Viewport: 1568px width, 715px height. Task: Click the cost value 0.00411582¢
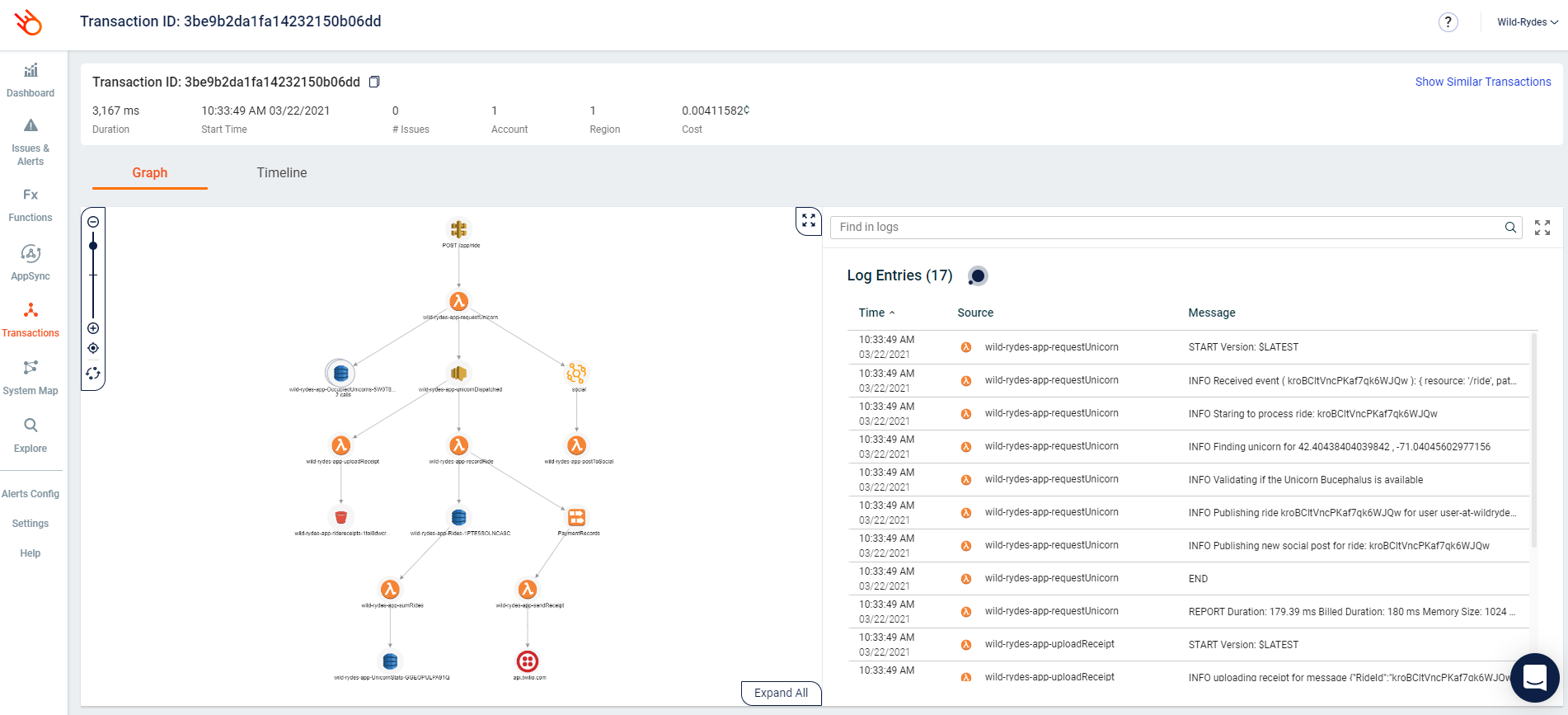tap(716, 111)
